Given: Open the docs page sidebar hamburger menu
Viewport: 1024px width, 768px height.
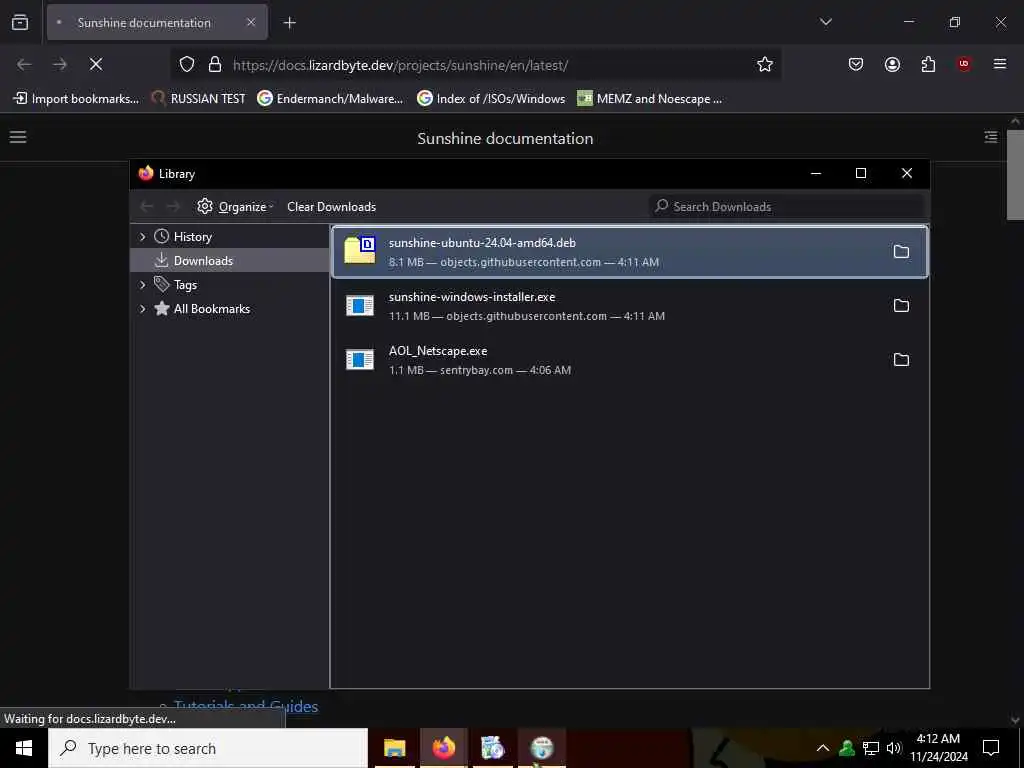Looking at the screenshot, I should (x=18, y=136).
